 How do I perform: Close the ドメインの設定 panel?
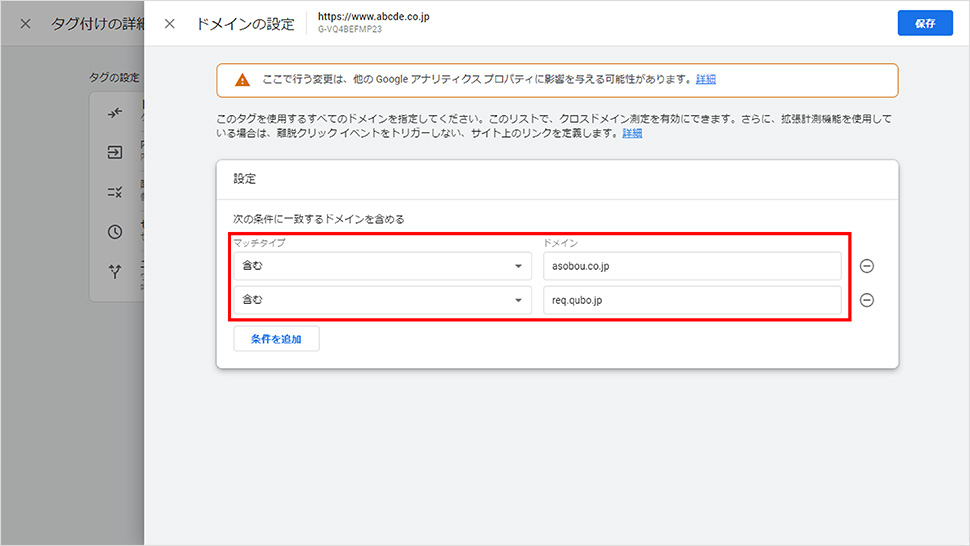coord(170,23)
